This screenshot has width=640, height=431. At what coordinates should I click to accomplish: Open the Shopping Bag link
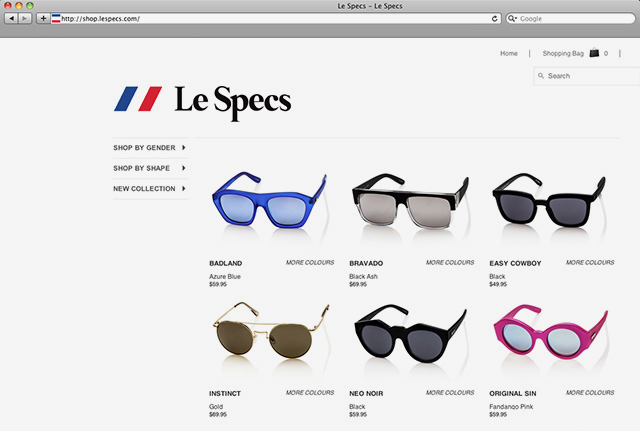click(563, 53)
